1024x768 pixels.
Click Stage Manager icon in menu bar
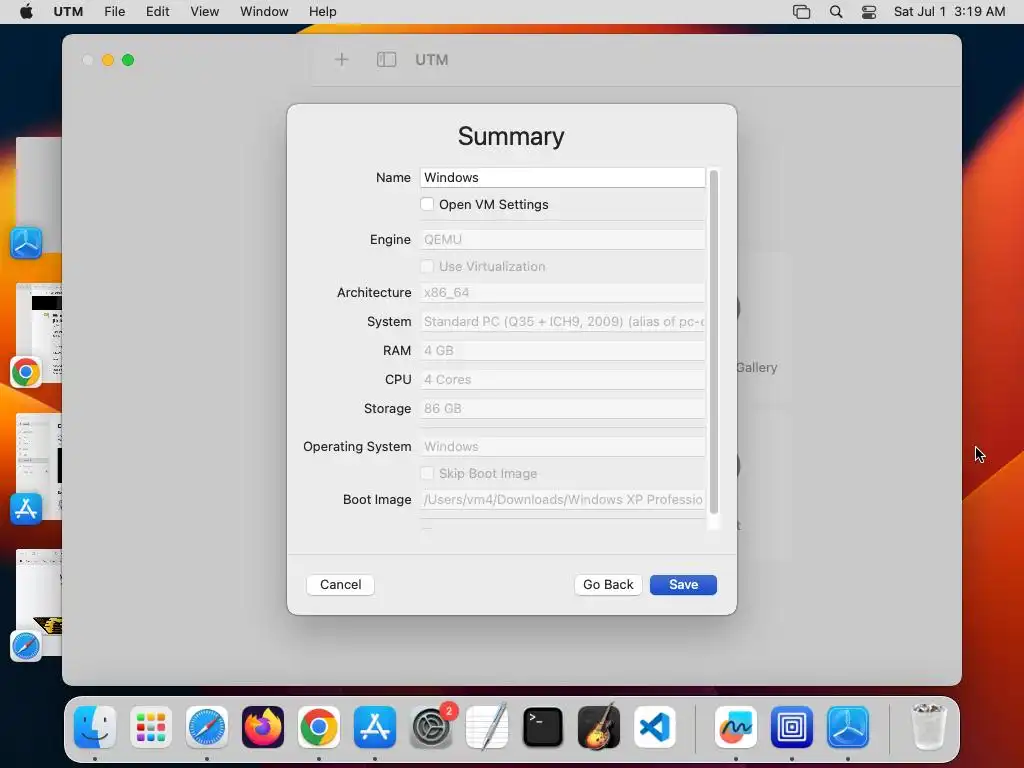pyautogui.click(x=801, y=12)
